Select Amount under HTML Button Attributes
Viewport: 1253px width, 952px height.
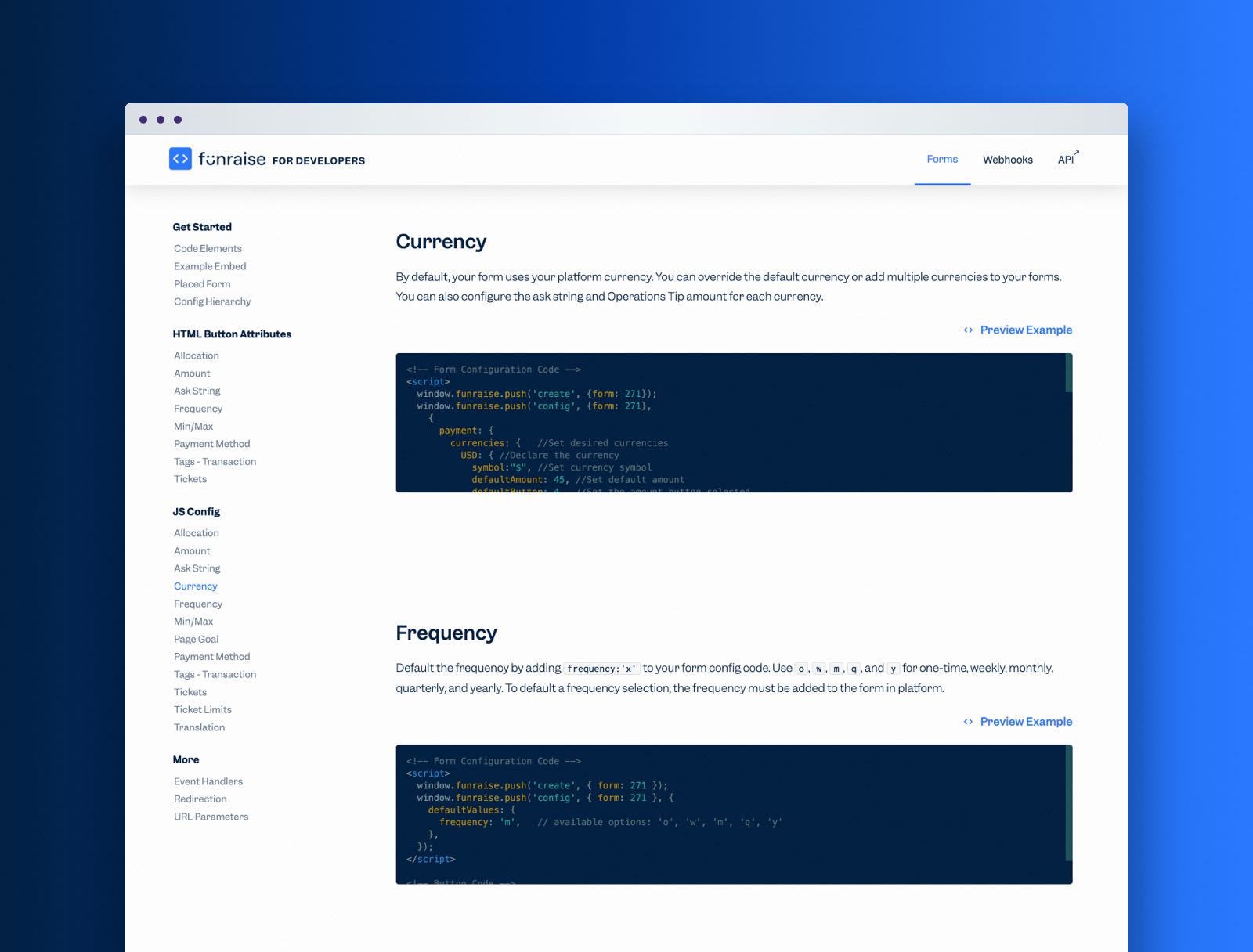click(x=192, y=373)
